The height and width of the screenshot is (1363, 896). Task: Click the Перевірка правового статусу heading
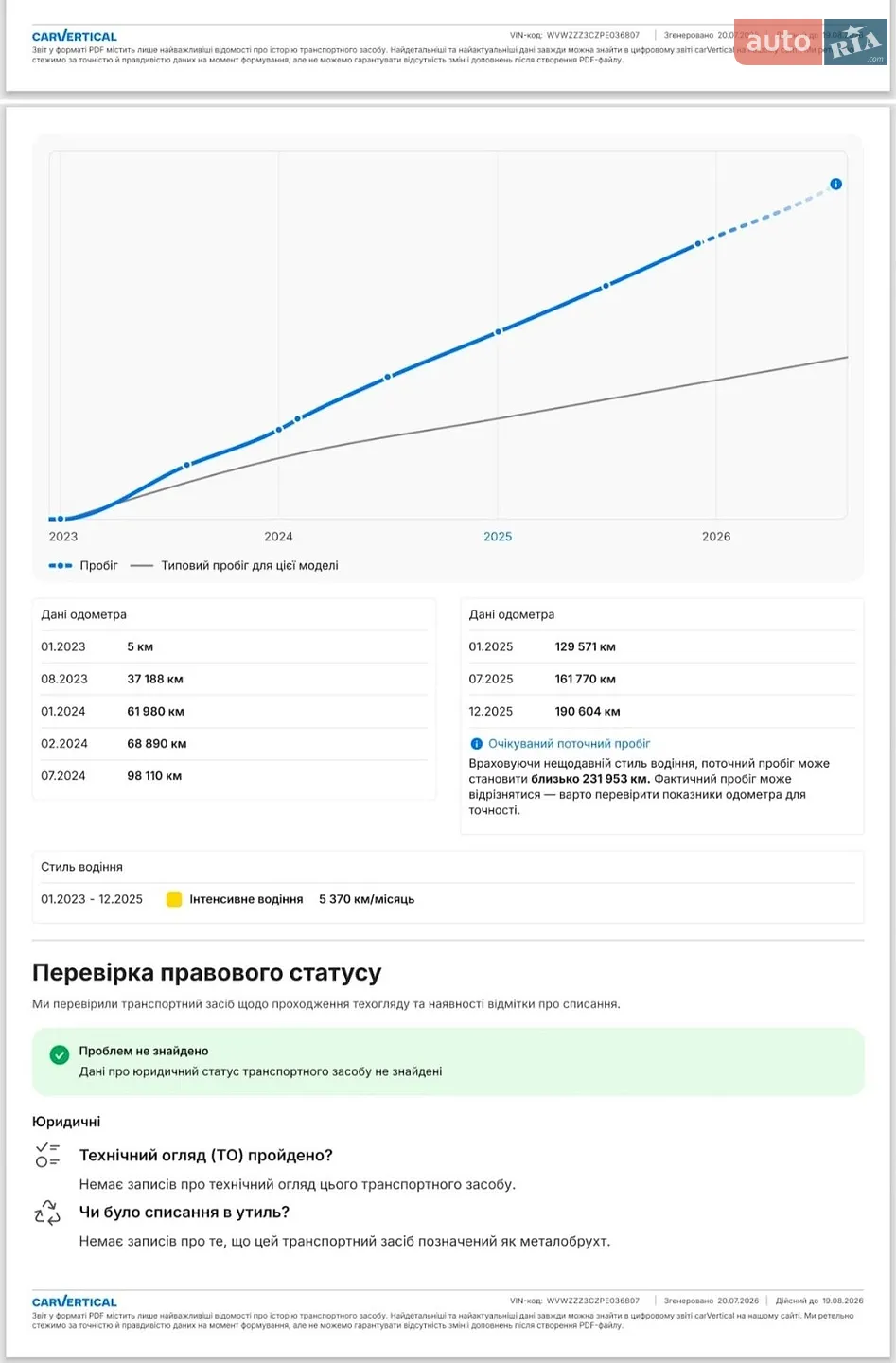[x=207, y=973]
